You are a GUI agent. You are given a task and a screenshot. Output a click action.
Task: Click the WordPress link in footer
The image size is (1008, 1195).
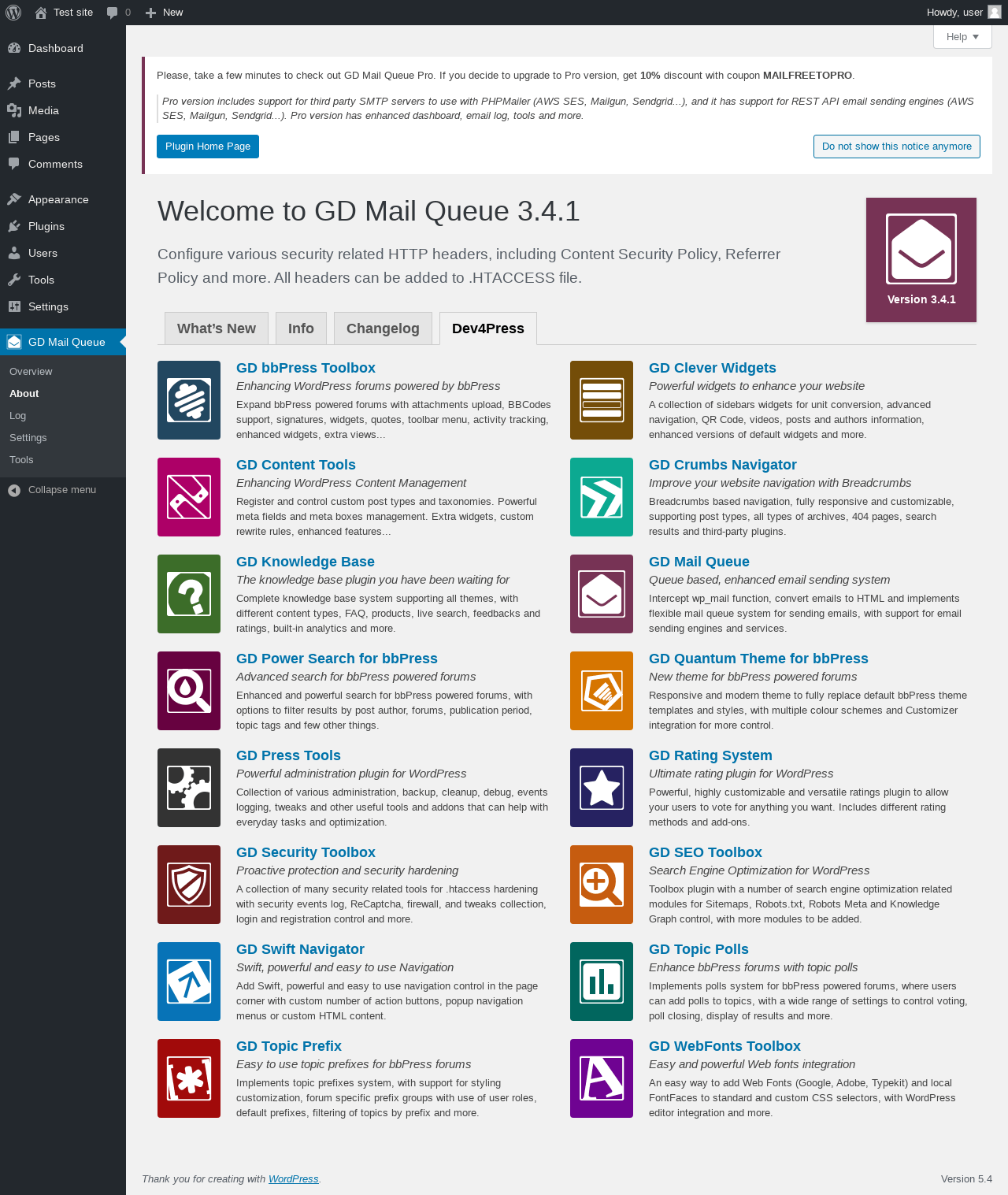(294, 1179)
